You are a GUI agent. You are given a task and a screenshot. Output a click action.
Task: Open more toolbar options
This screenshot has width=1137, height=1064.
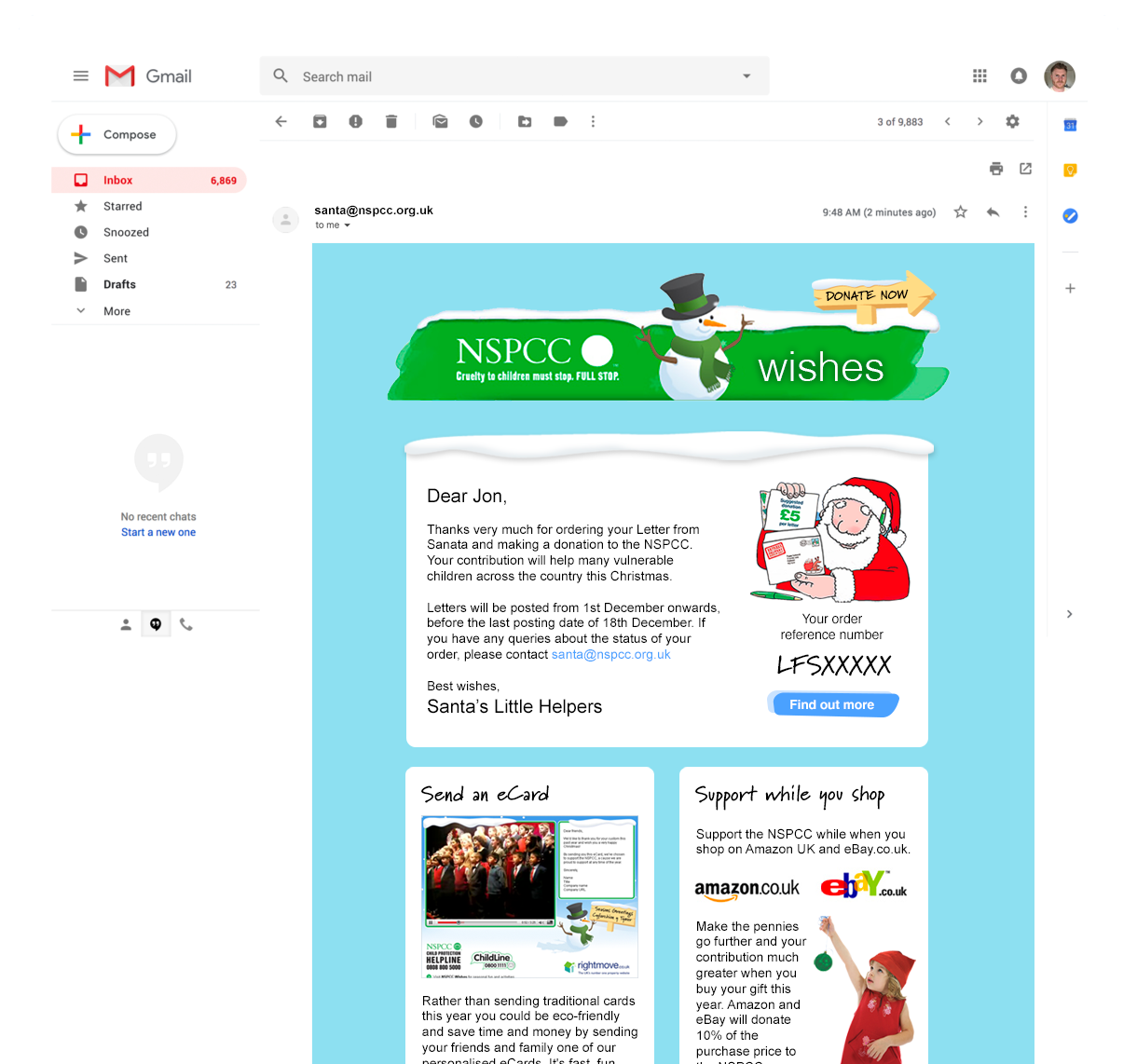tap(593, 121)
